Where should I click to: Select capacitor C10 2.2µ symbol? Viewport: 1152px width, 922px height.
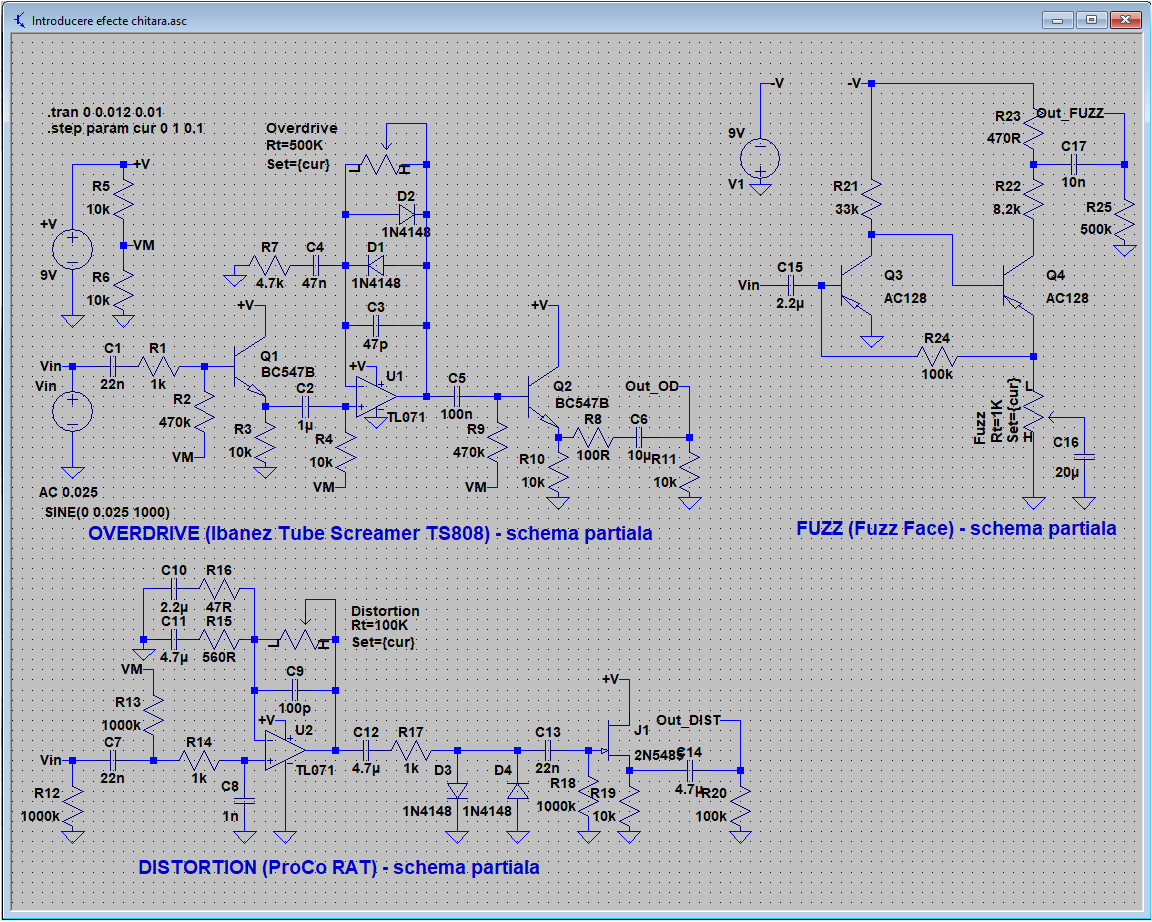coord(174,588)
